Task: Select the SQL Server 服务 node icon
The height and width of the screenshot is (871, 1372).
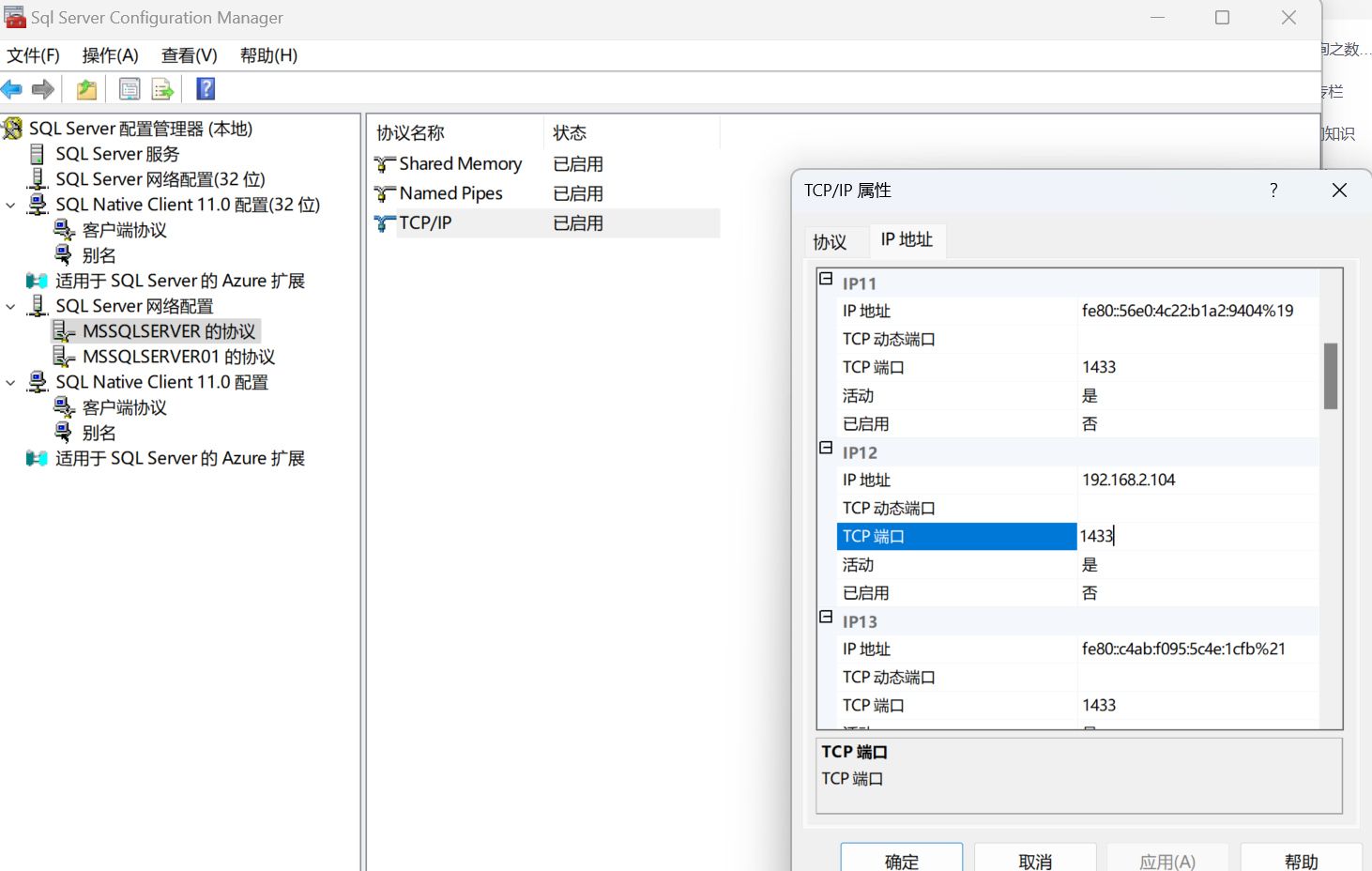Action: 38,154
